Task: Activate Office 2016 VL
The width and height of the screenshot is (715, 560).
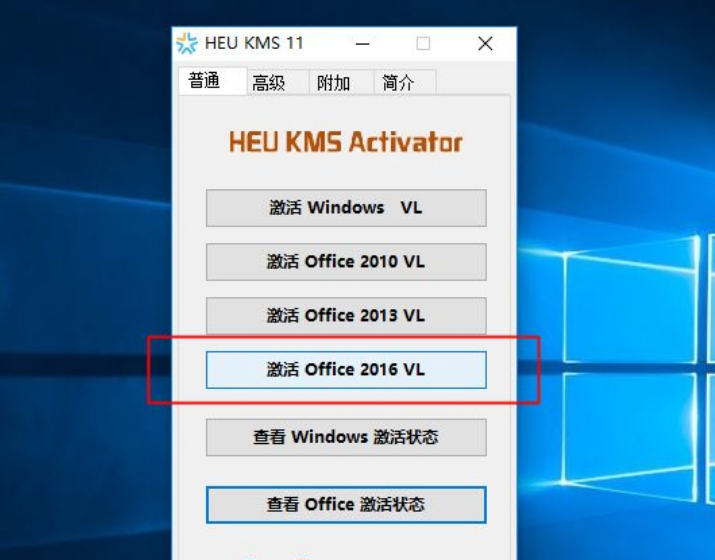Action: click(x=346, y=370)
